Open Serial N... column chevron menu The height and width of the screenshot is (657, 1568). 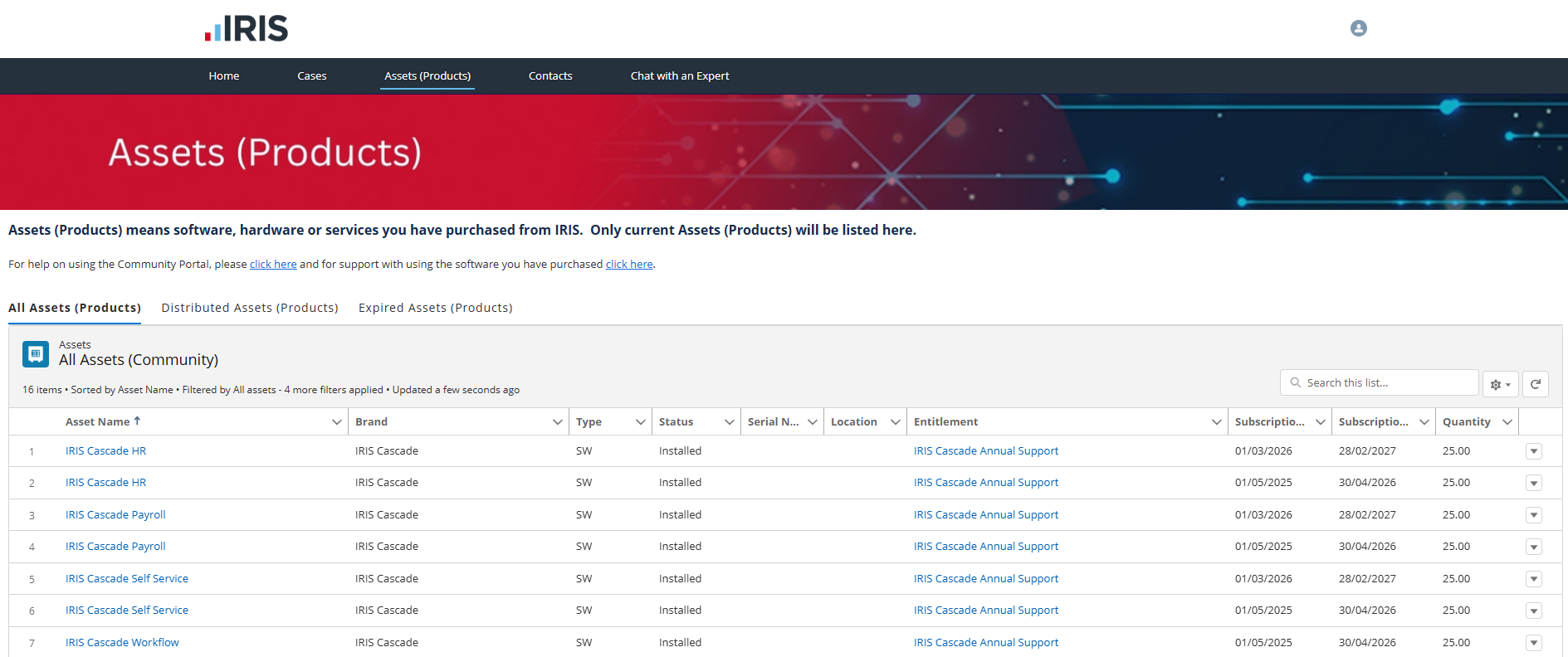(x=813, y=422)
